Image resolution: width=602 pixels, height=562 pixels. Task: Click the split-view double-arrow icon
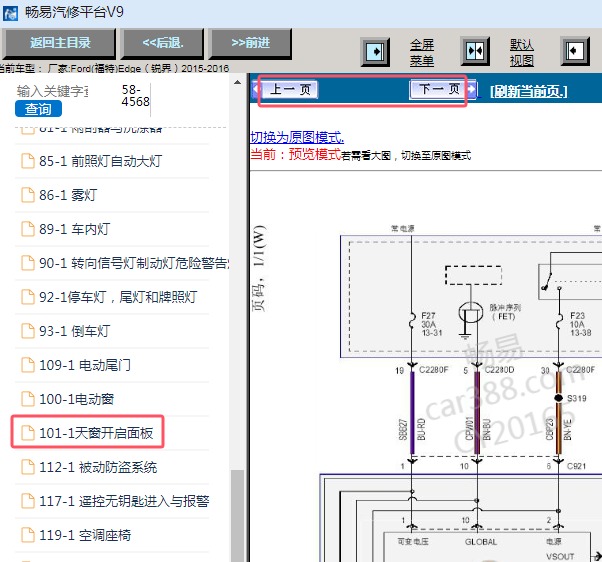point(475,51)
